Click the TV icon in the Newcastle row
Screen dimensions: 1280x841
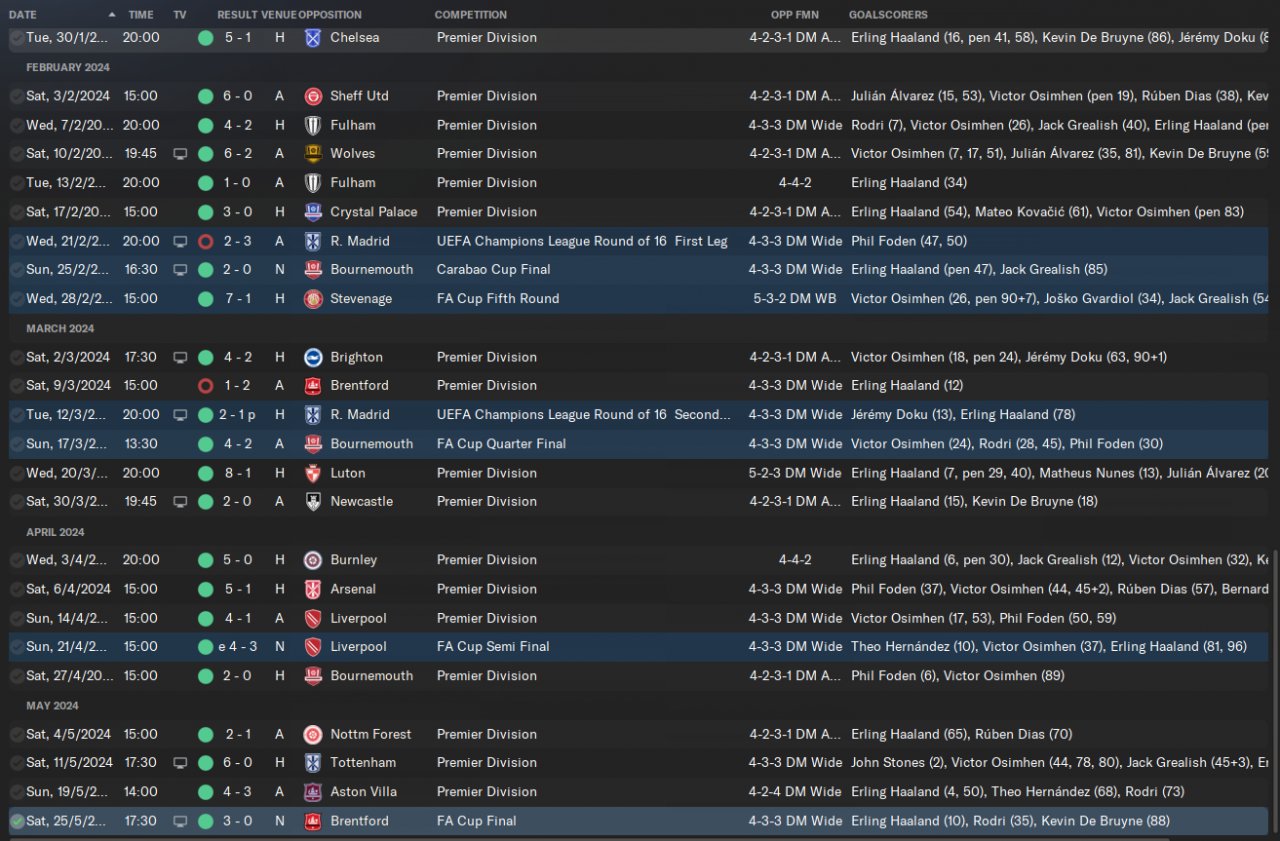point(180,502)
